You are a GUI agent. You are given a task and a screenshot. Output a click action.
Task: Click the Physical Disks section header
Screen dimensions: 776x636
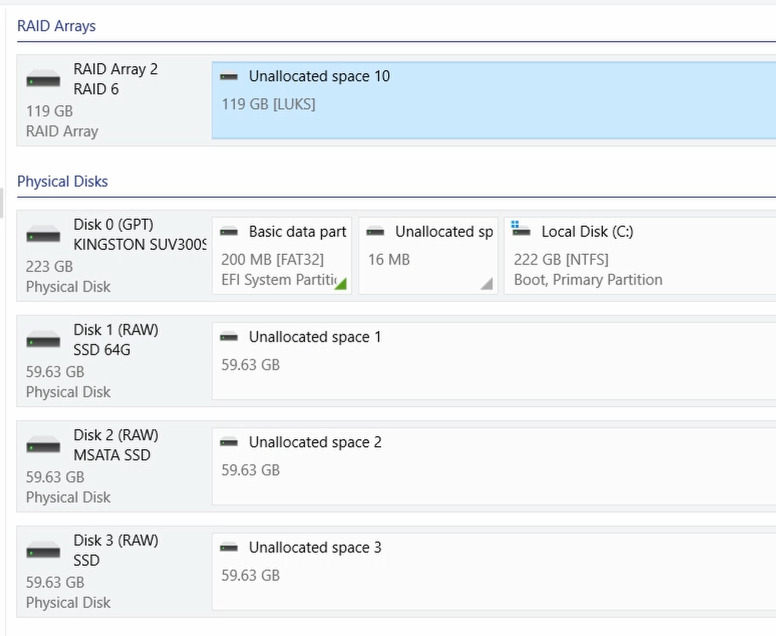(x=62, y=181)
